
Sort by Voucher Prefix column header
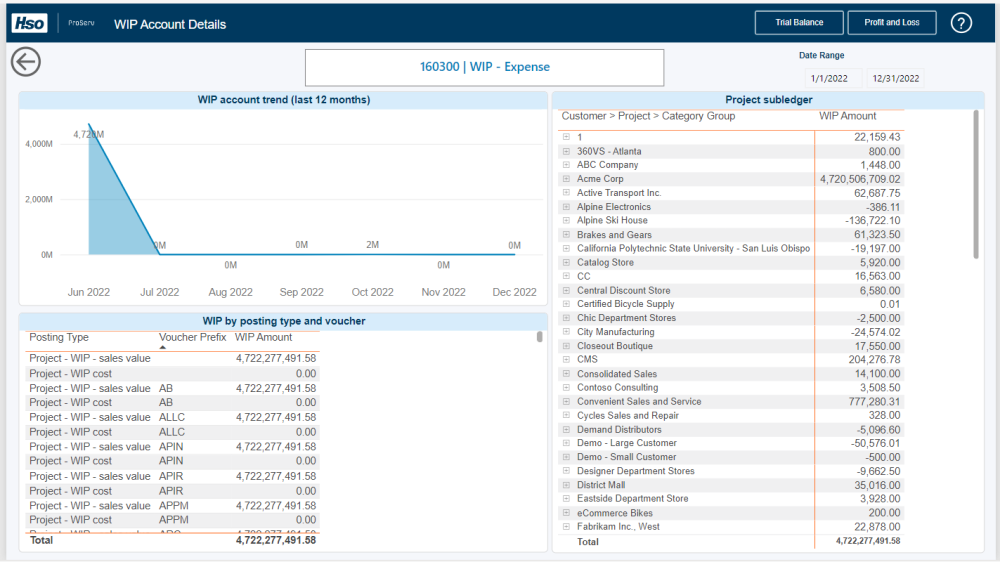(x=194, y=338)
